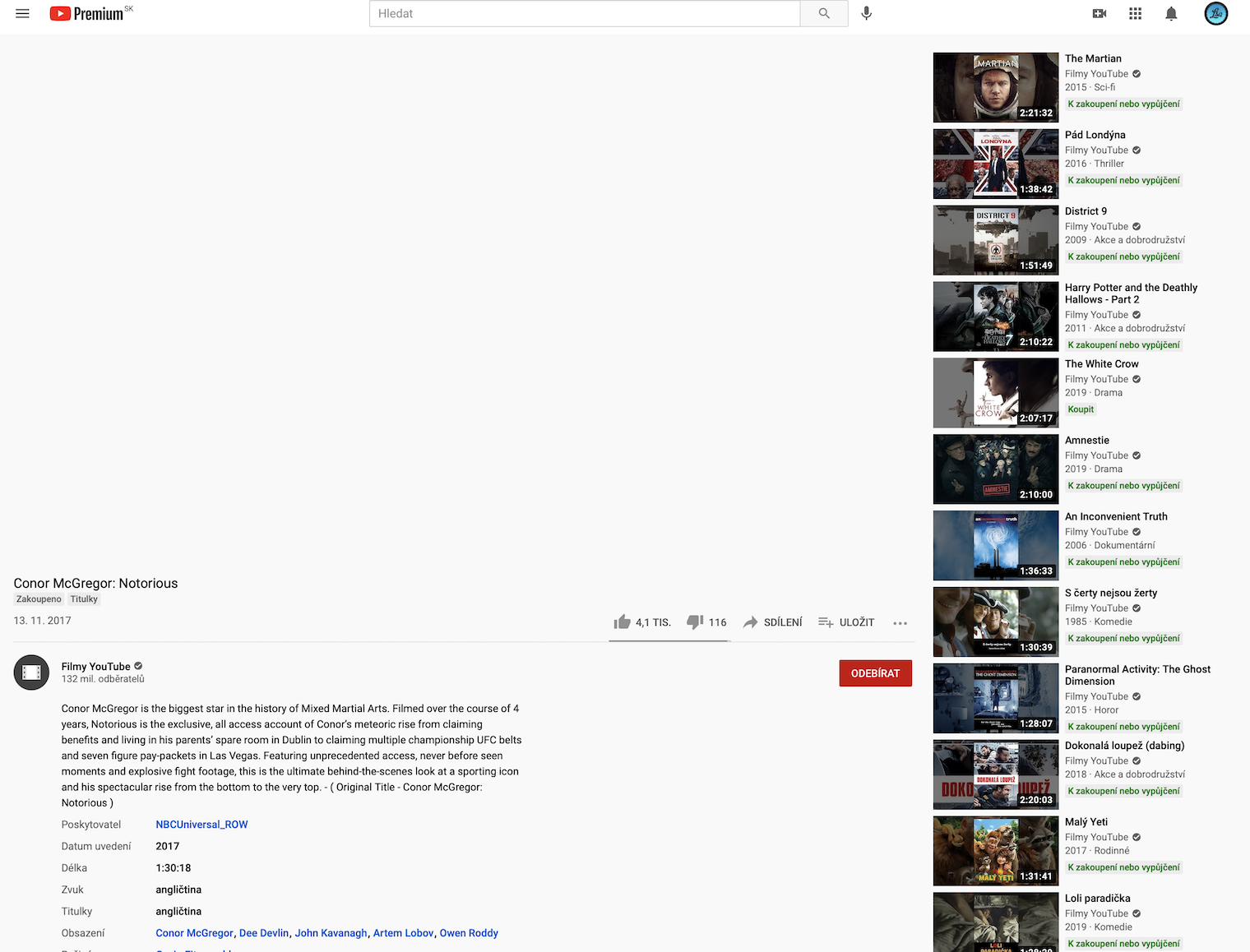Select the Amnestie title
The height and width of the screenshot is (952, 1250).
1087,441
